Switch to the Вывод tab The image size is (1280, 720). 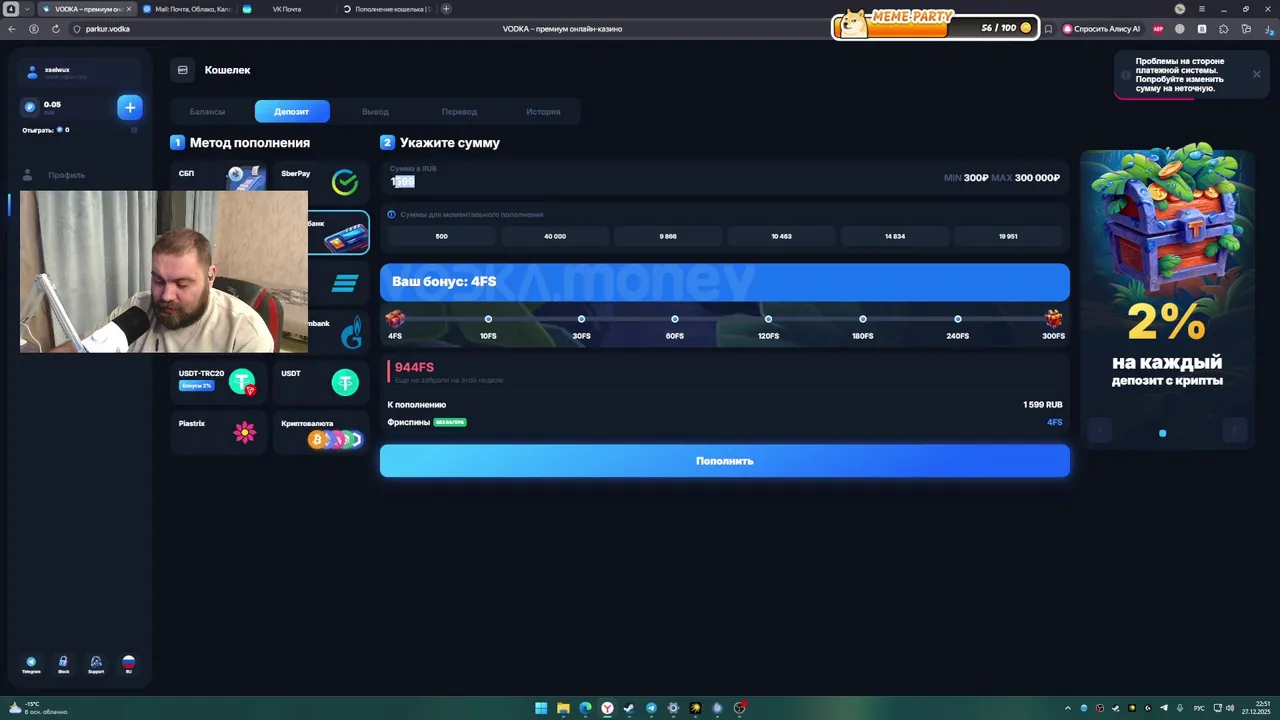click(375, 112)
